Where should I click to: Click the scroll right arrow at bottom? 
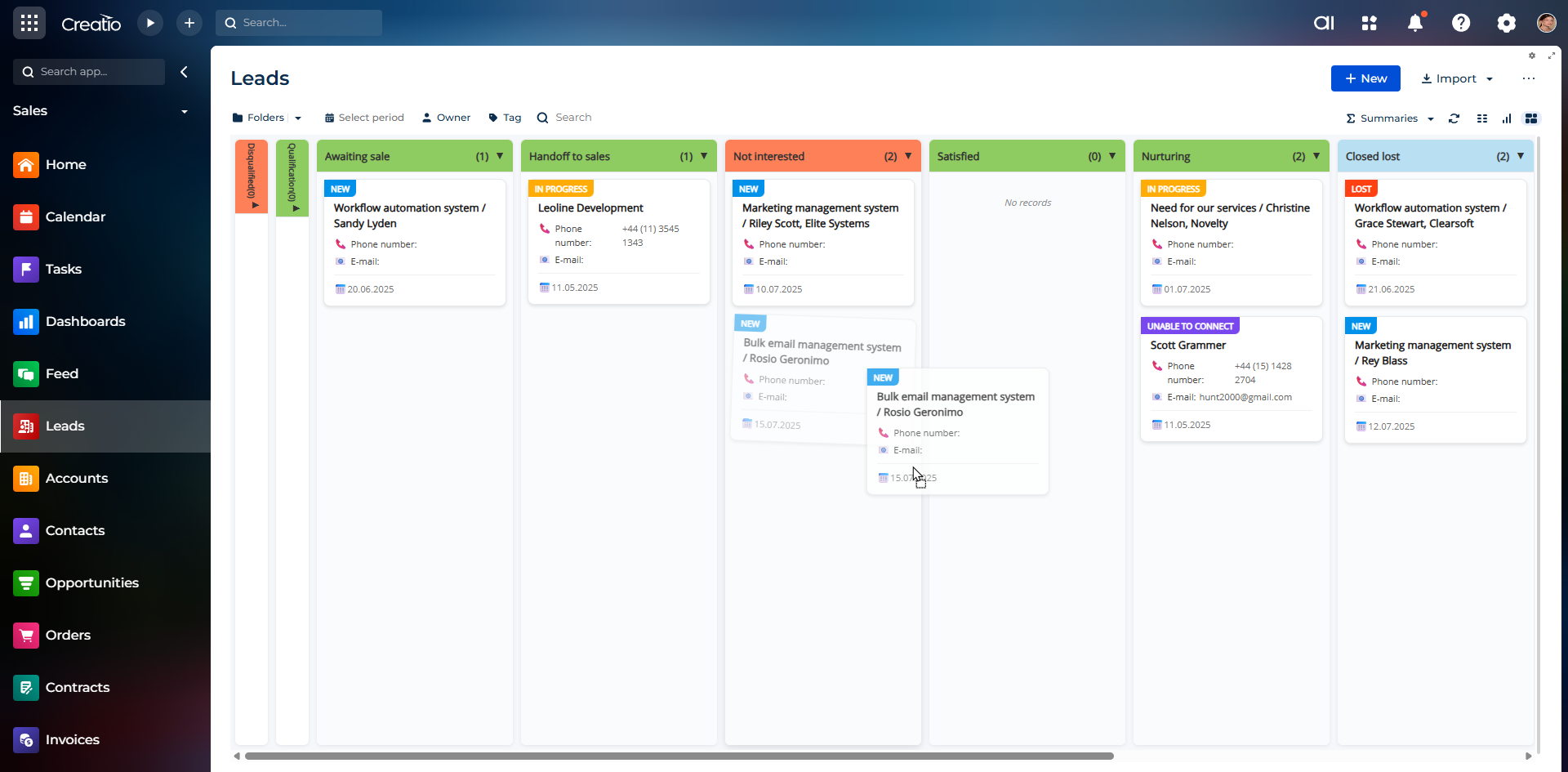pyautogui.click(x=1529, y=756)
